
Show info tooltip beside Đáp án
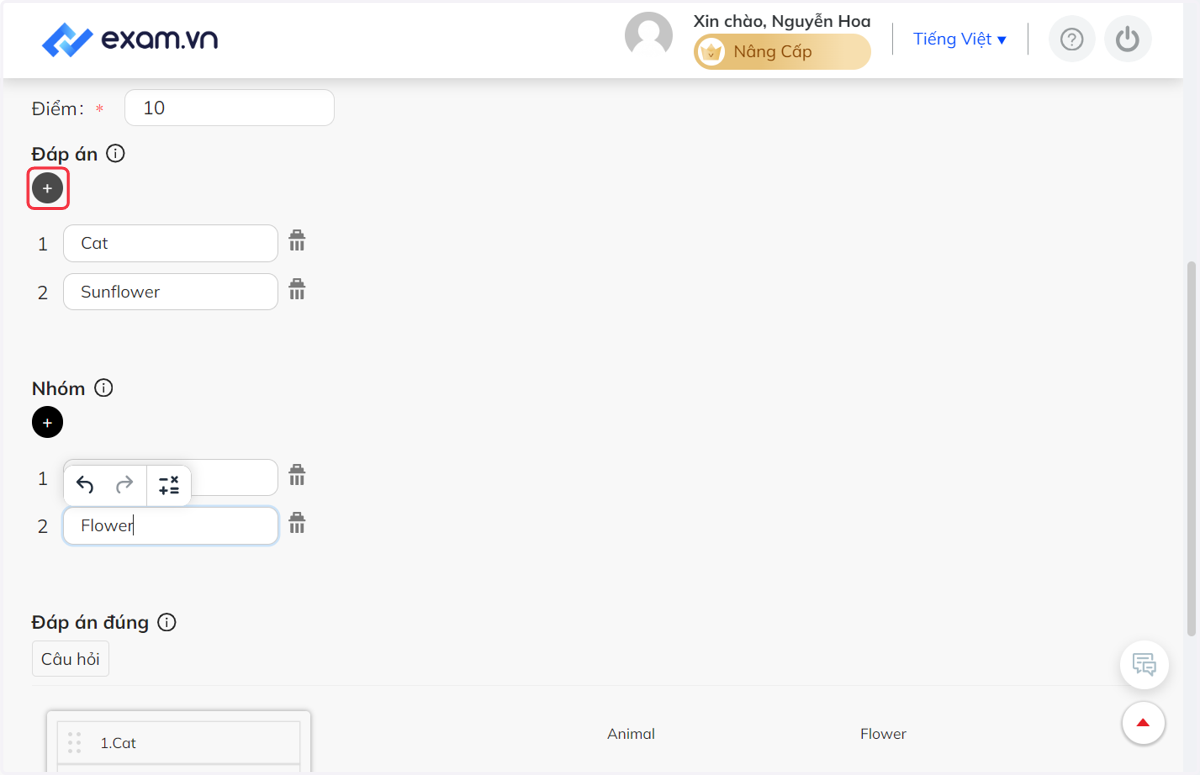click(116, 154)
